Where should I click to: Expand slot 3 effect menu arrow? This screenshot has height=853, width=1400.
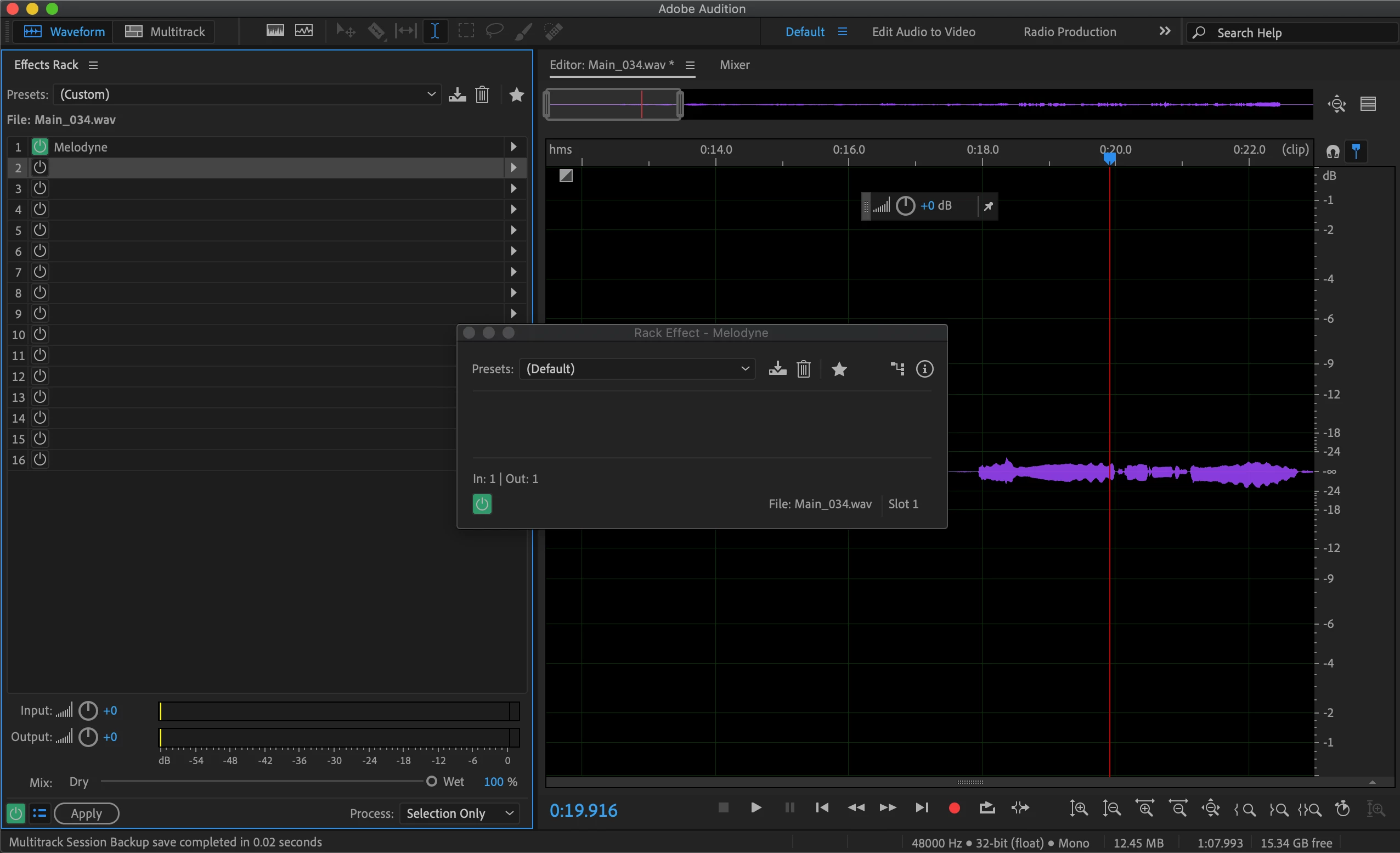(x=513, y=188)
